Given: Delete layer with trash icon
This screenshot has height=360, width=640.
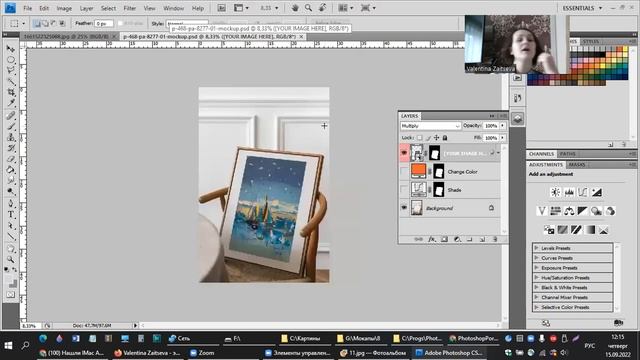Looking at the screenshot, I should pos(495,240).
